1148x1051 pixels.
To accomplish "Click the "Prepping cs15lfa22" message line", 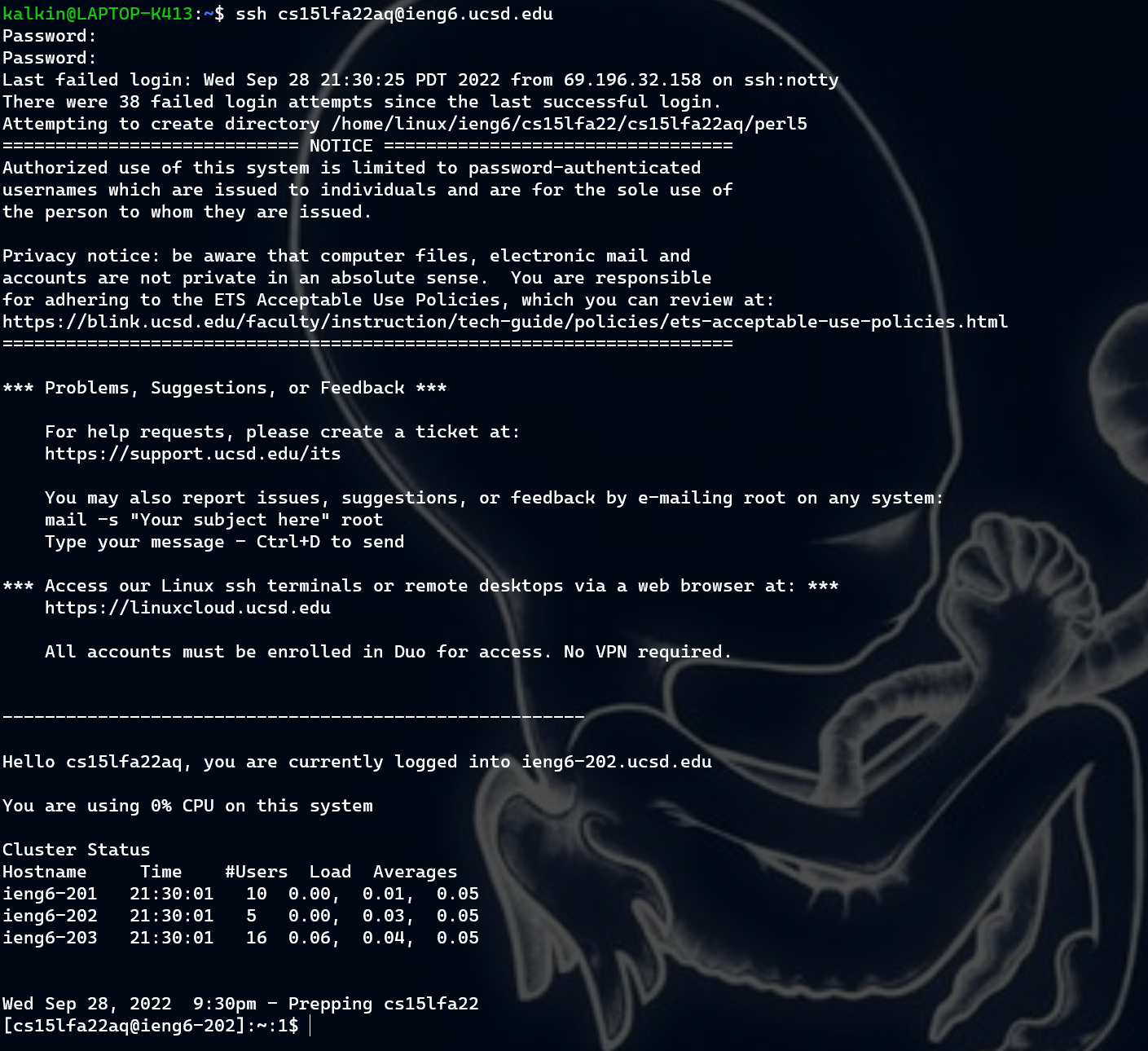I will 383,1004.
